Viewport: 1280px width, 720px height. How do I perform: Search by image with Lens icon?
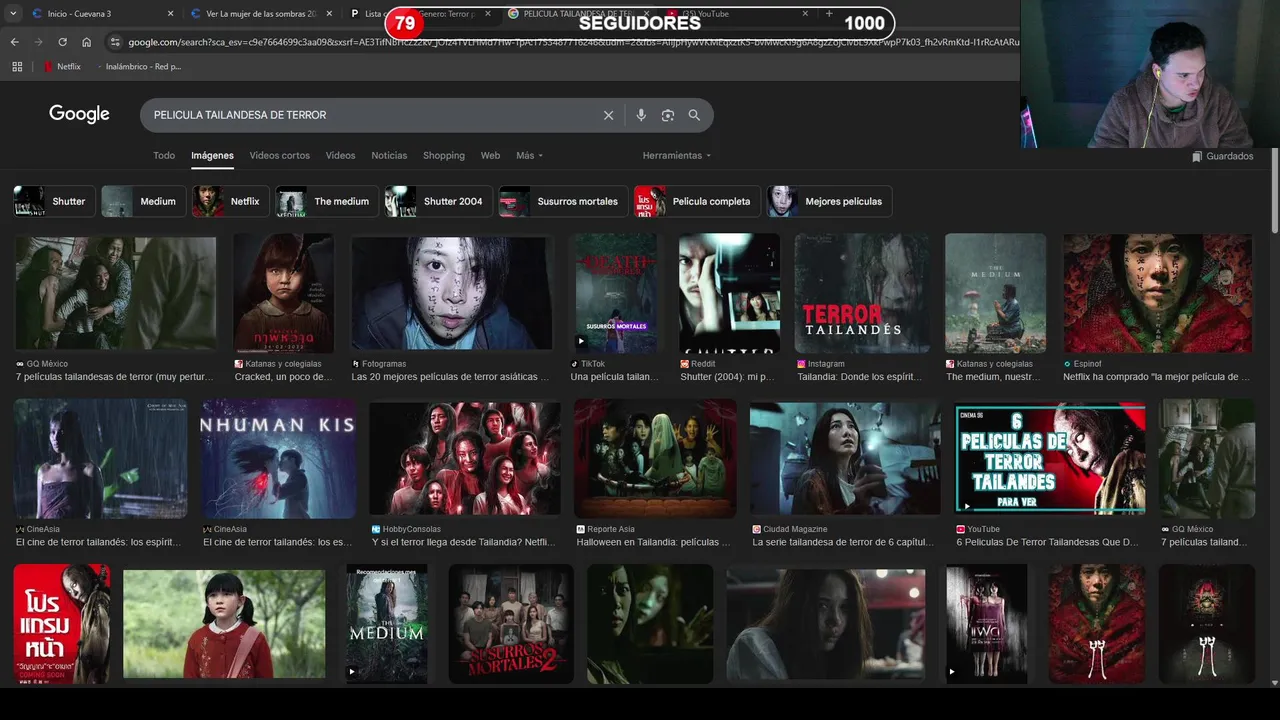click(x=668, y=115)
